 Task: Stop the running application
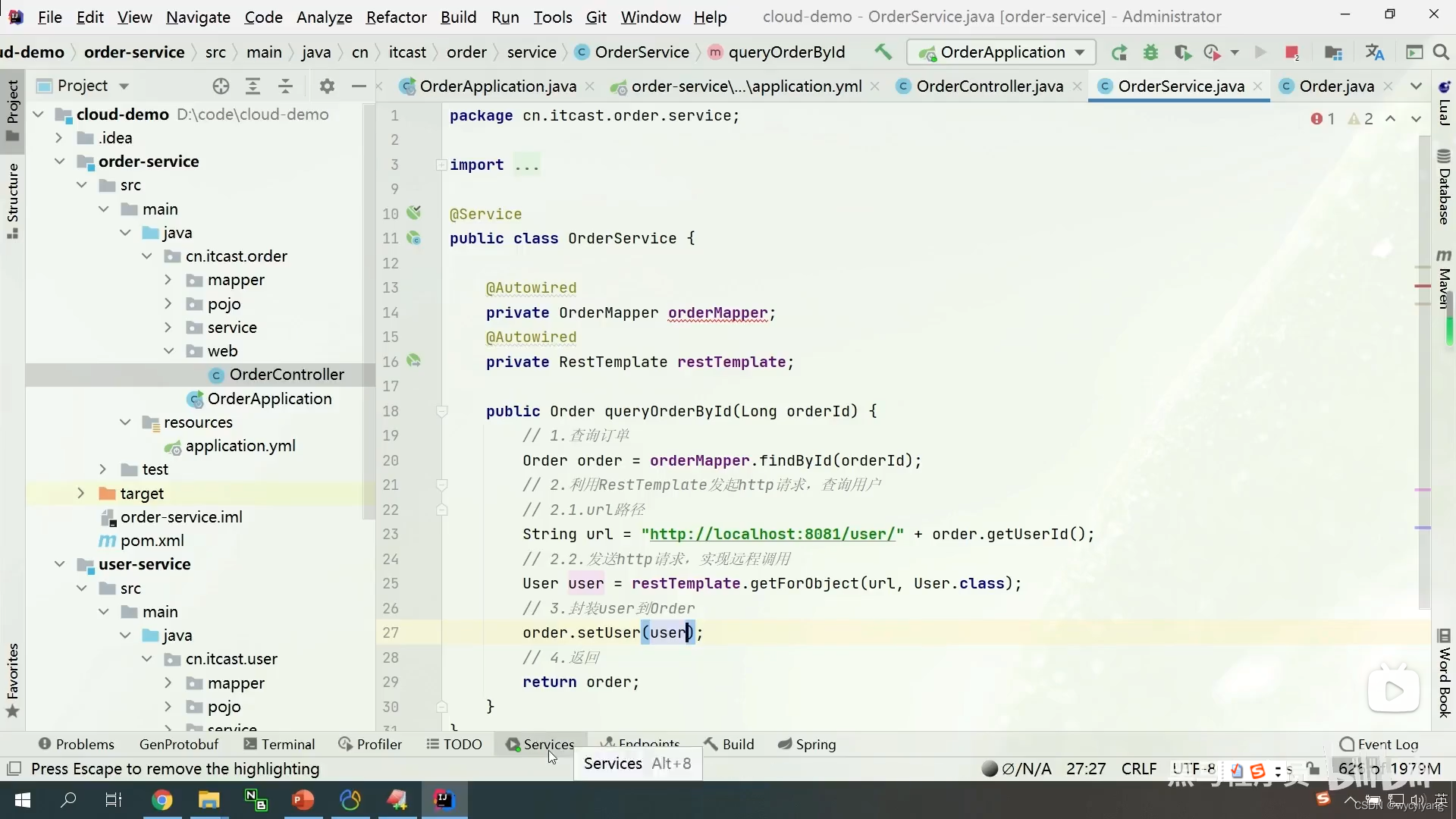[1291, 52]
